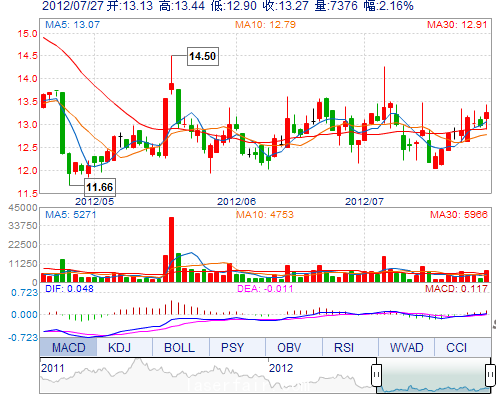This screenshot has width=496, height=395.
Task: Click the 2012 marker in overview timeline
Action: pos(281,368)
